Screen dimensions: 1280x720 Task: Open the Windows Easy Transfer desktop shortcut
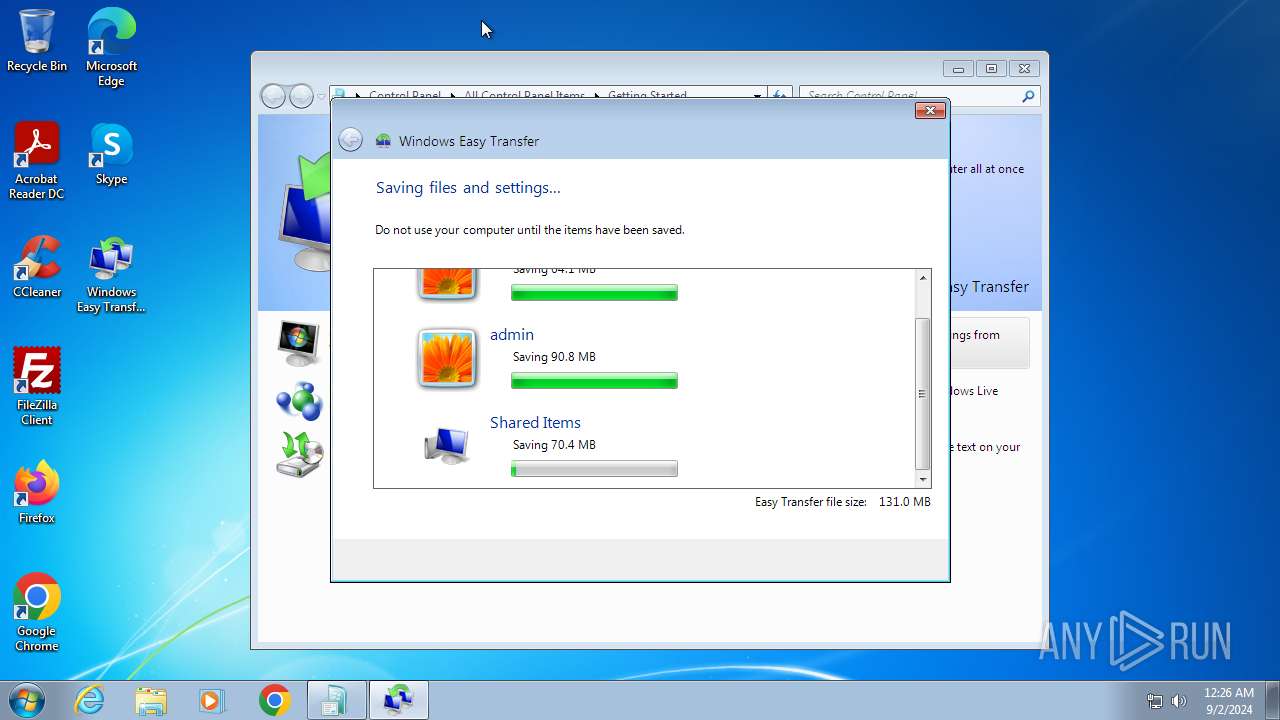(x=111, y=275)
